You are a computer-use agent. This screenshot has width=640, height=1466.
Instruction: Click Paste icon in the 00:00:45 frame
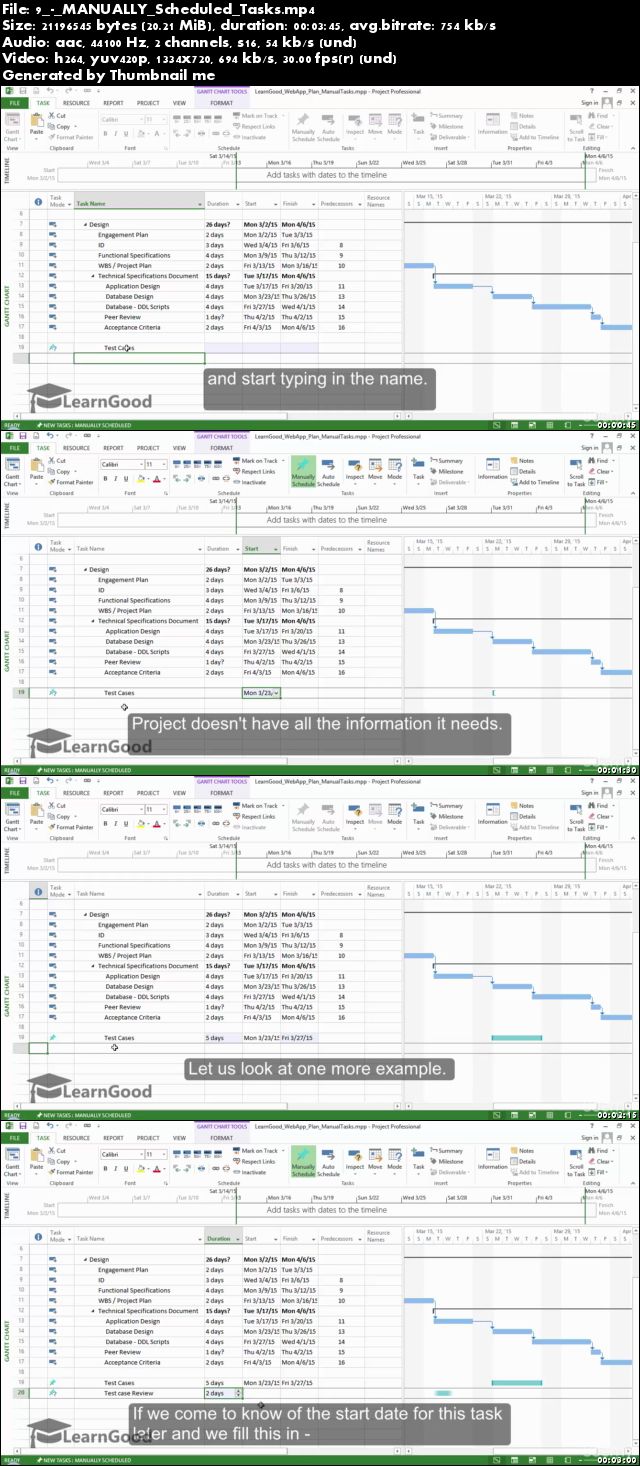(36, 121)
